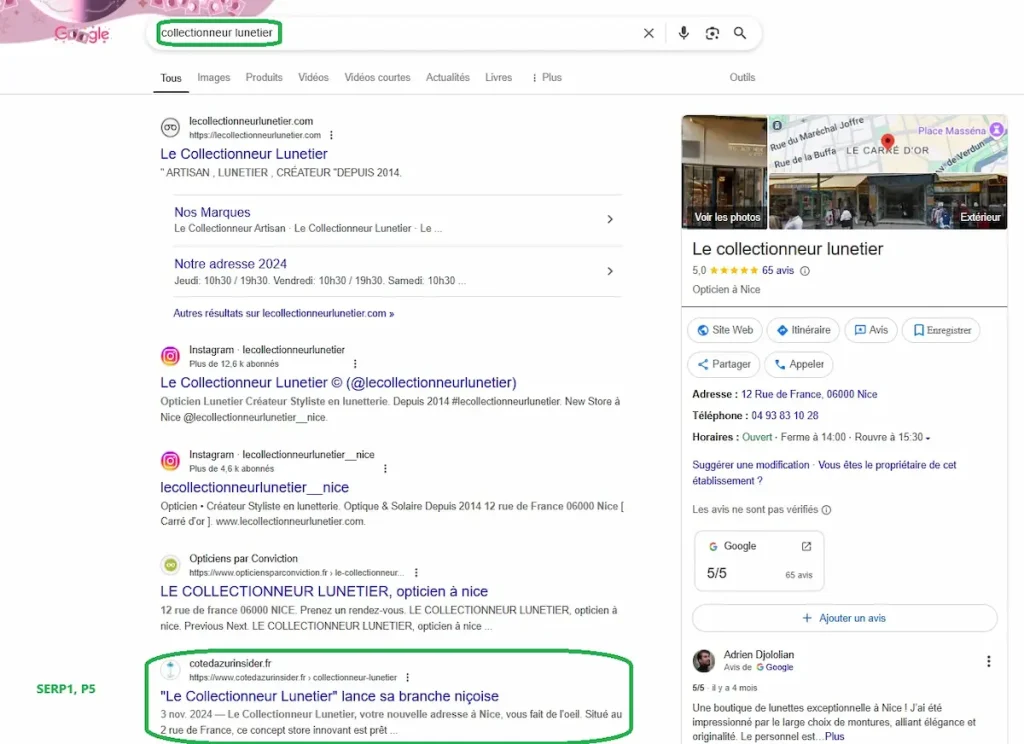The height and width of the screenshot is (744, 1024).
Task: Open Voir les photos thumbnail
Action: pyautogui.click(x=725, y=172)
